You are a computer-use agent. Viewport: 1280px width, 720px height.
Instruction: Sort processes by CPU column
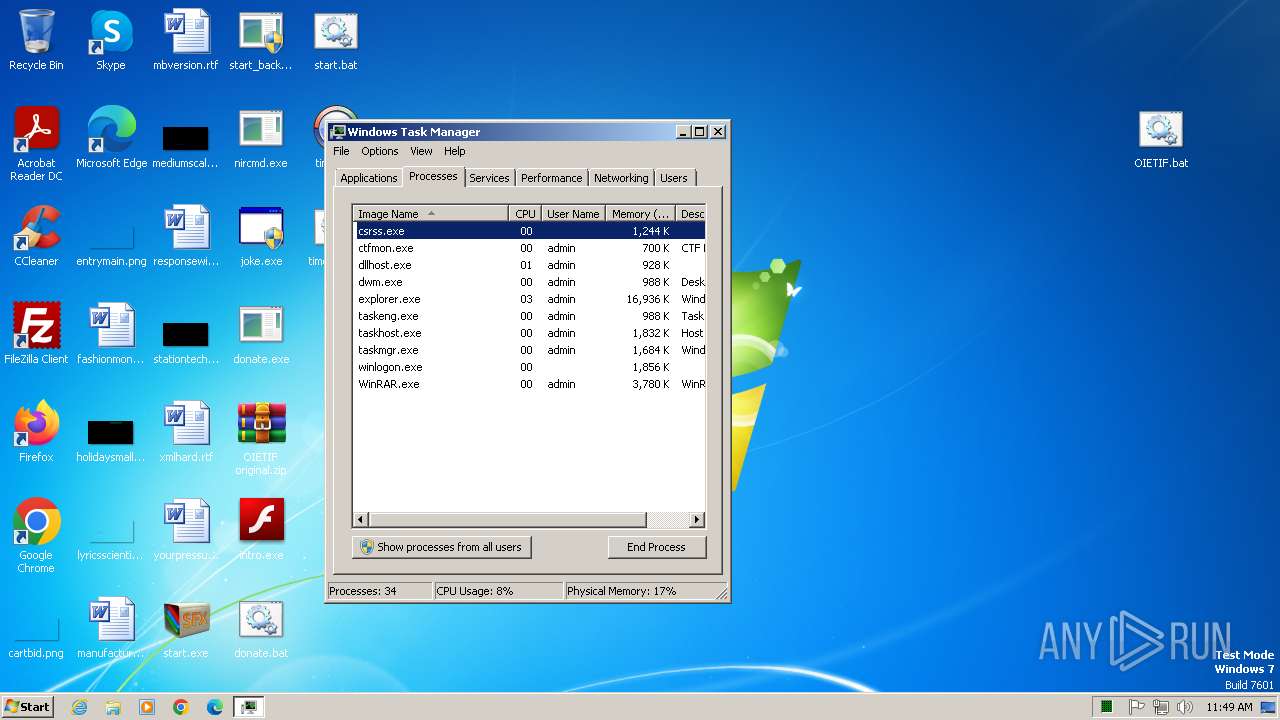point(525,214)
